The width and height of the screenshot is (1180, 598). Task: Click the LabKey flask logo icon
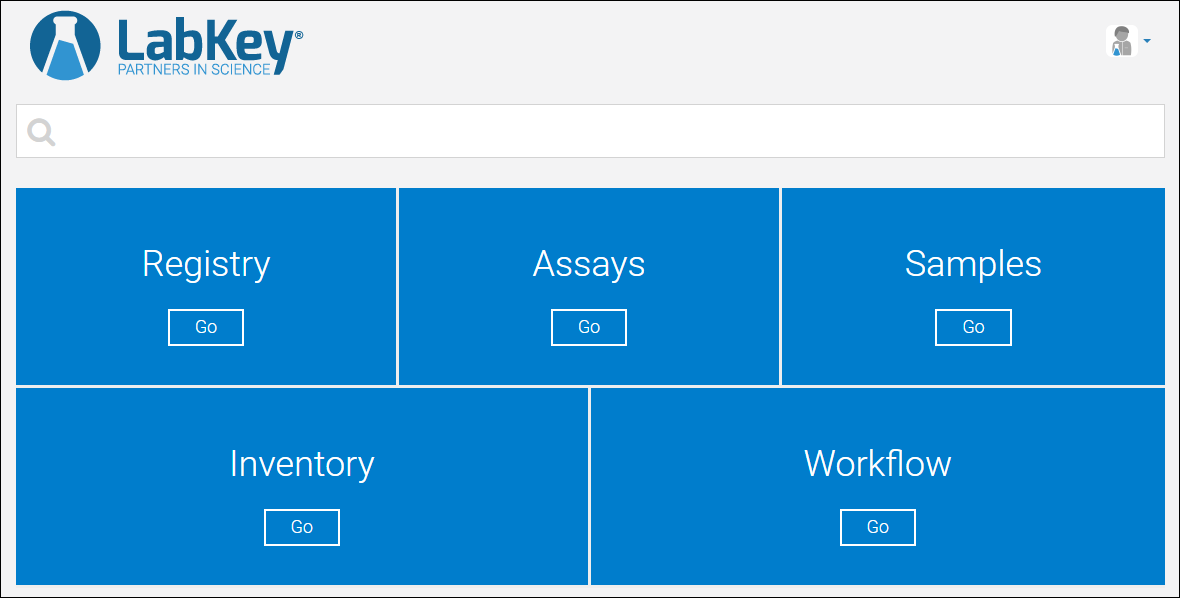[65, 45]
